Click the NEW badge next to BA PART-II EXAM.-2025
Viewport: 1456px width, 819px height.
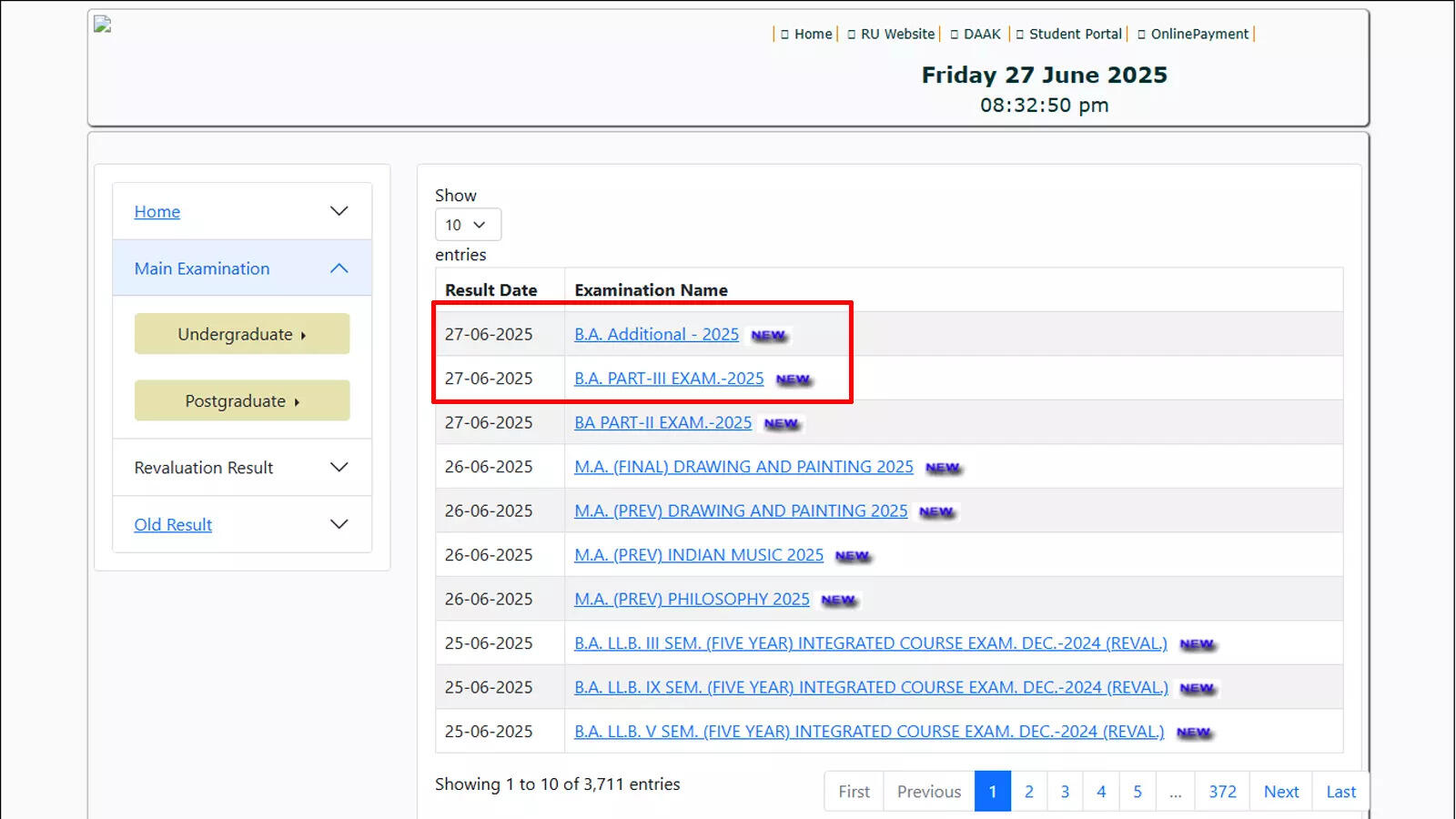click(782, 424)
